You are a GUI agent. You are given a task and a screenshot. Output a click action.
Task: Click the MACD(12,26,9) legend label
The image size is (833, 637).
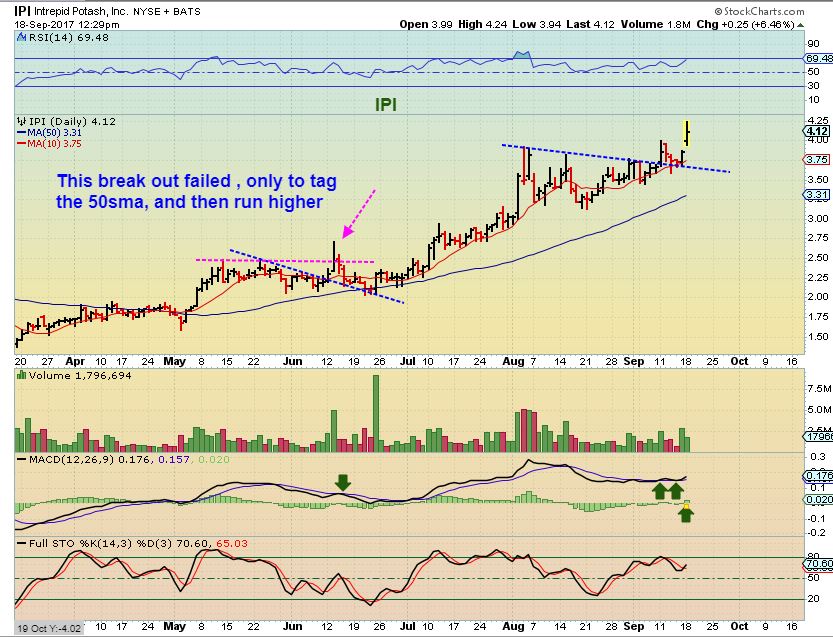pyautogui.click(x=72, y=460)
